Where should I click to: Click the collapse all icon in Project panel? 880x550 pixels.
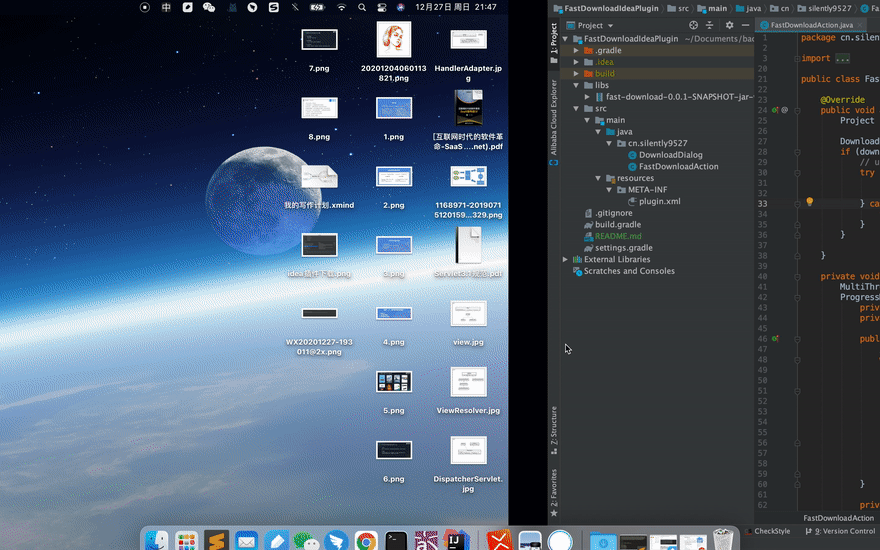coord(711,25)
